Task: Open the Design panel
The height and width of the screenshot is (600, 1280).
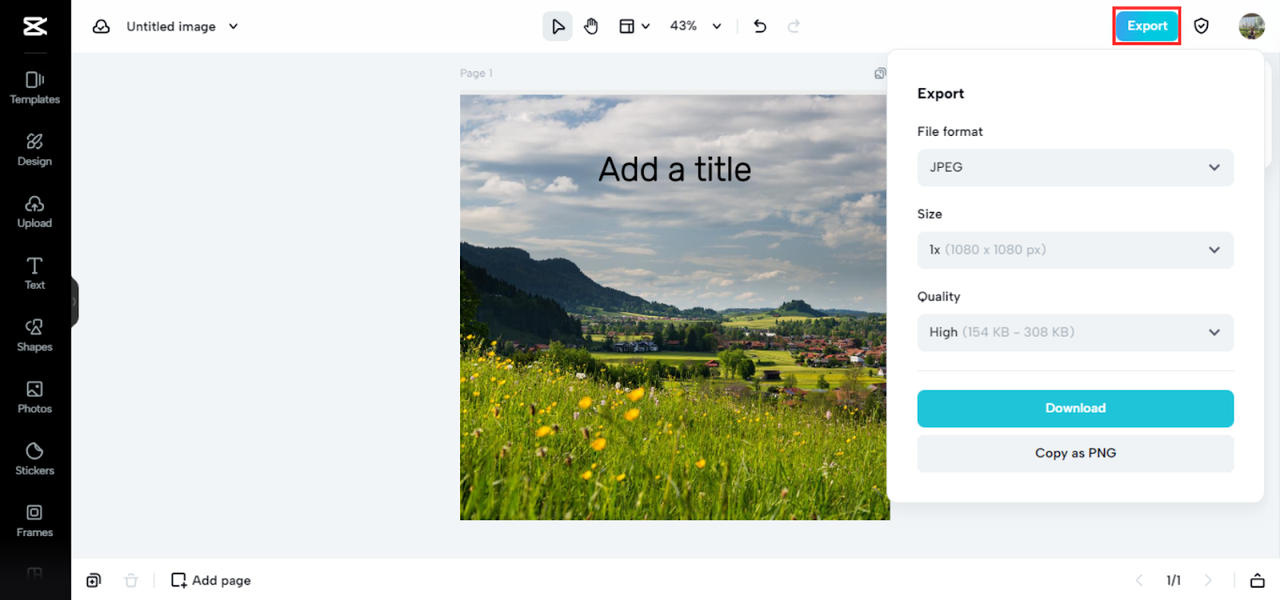Action: pos(35,149)
